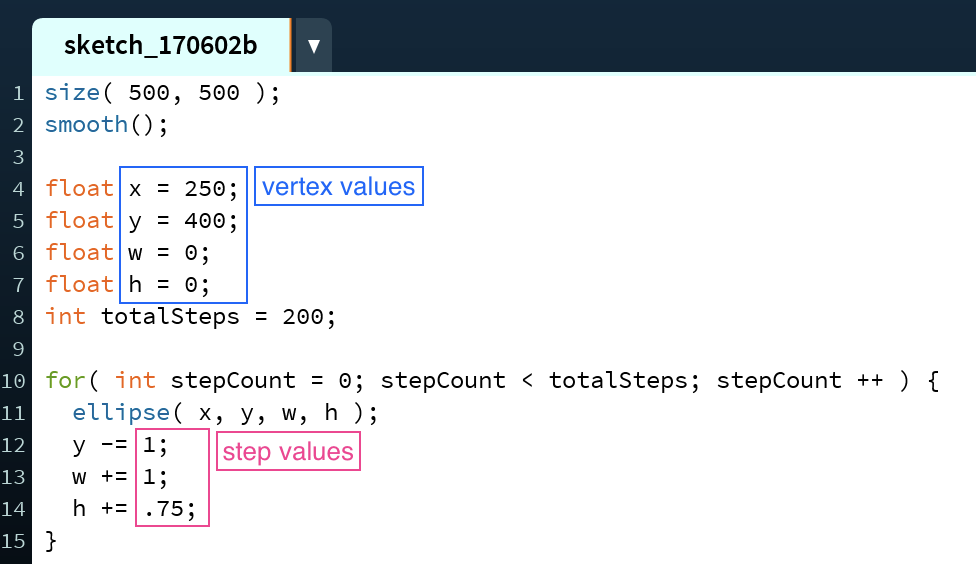This screenshot has height=564, width=976.
Task: Click the closing brace on line 15
Action: (51, 540)
